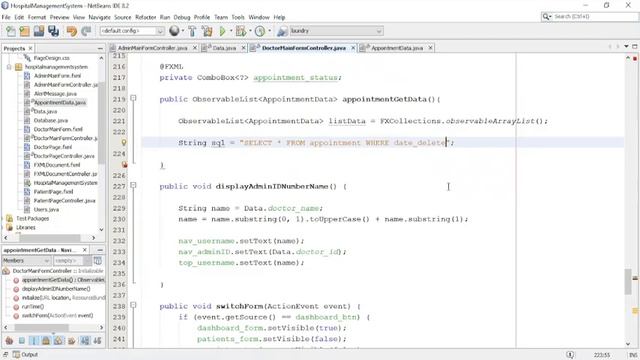Image resolution: width=640 pixels, height=360 pixels.
Task: Minimize the Navigator panel
Action: coord(100,249)
